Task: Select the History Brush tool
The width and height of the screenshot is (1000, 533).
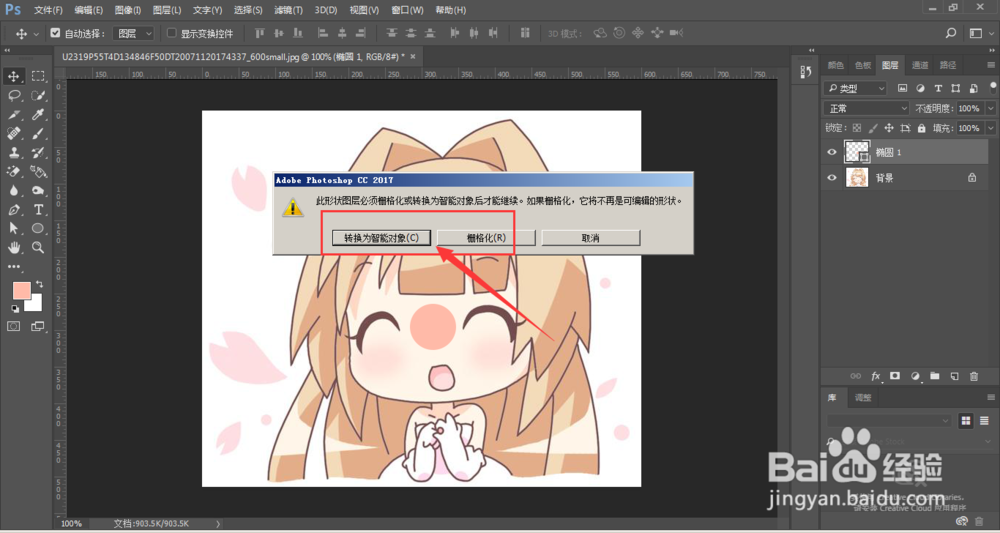Action: [x=38, y=153]
